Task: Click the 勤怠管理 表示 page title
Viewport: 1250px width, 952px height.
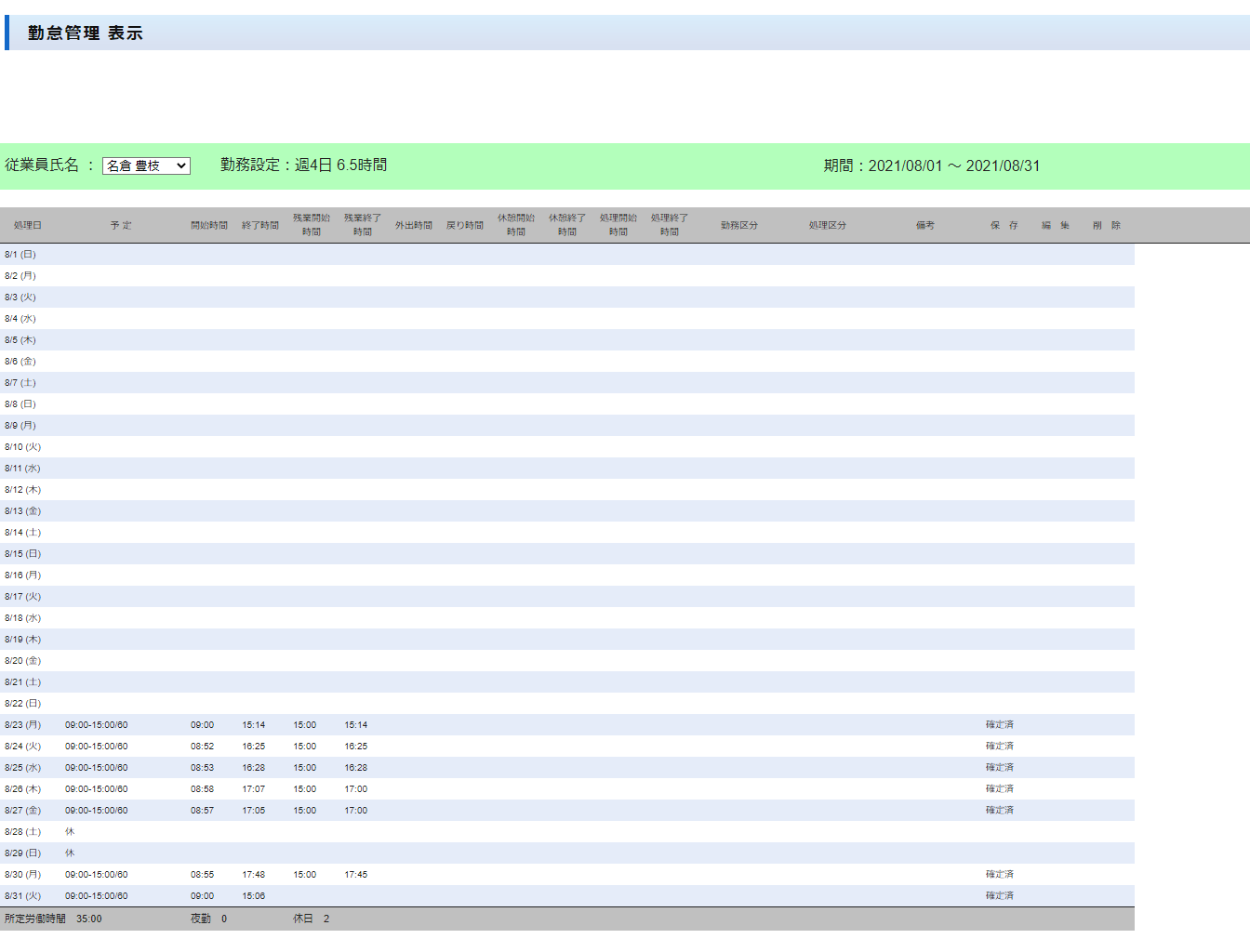Action: pos(85,33)
